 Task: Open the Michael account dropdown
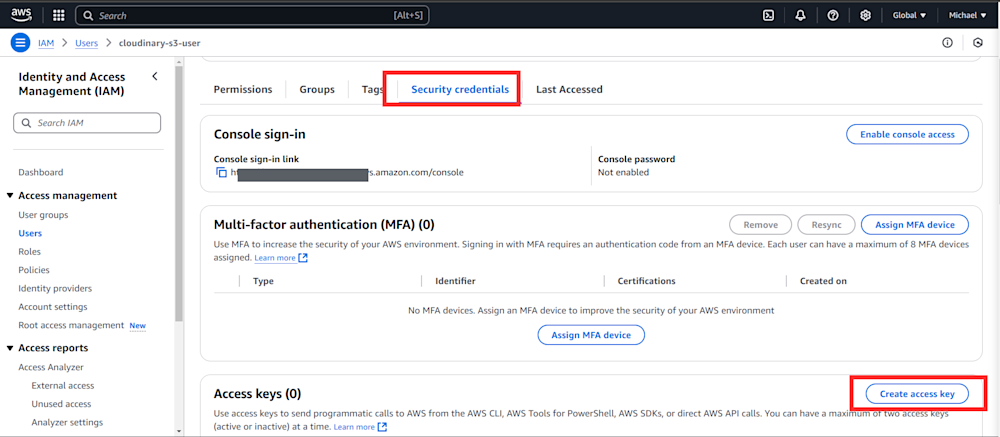pyautogui.click(x=967, y=15)
